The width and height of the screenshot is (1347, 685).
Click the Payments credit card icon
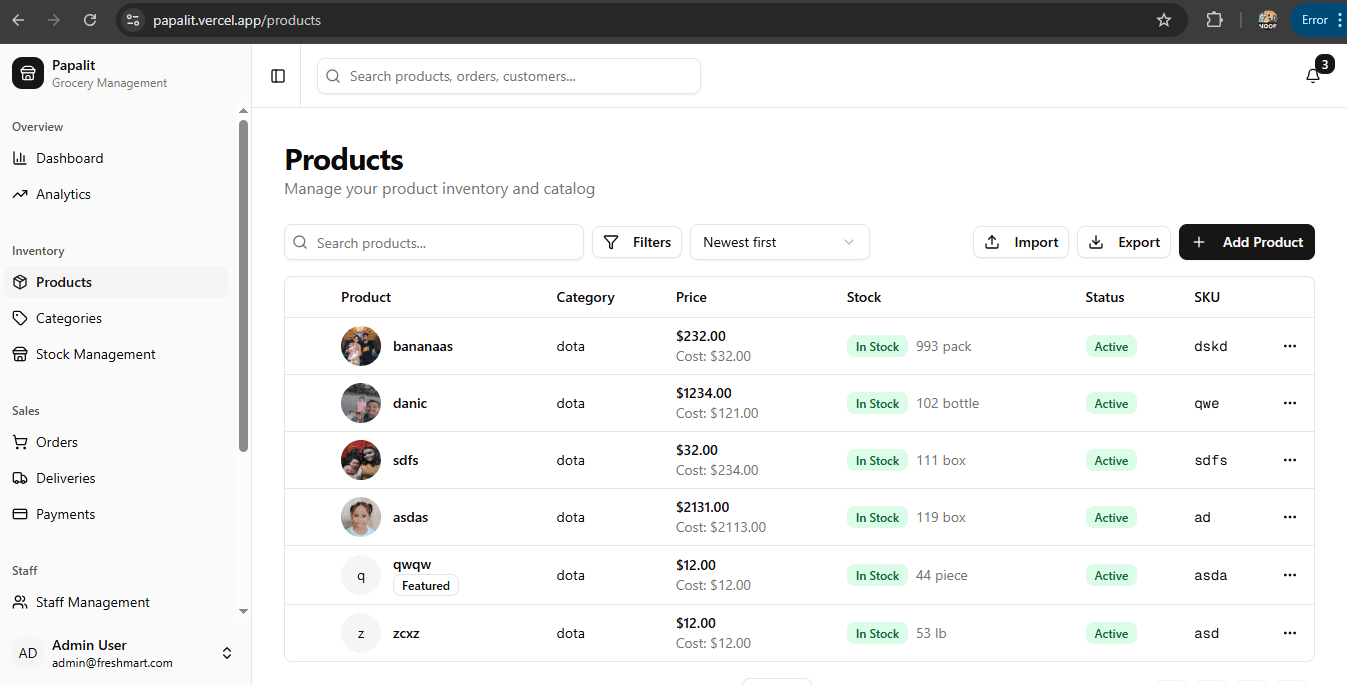tap(20, 514)
